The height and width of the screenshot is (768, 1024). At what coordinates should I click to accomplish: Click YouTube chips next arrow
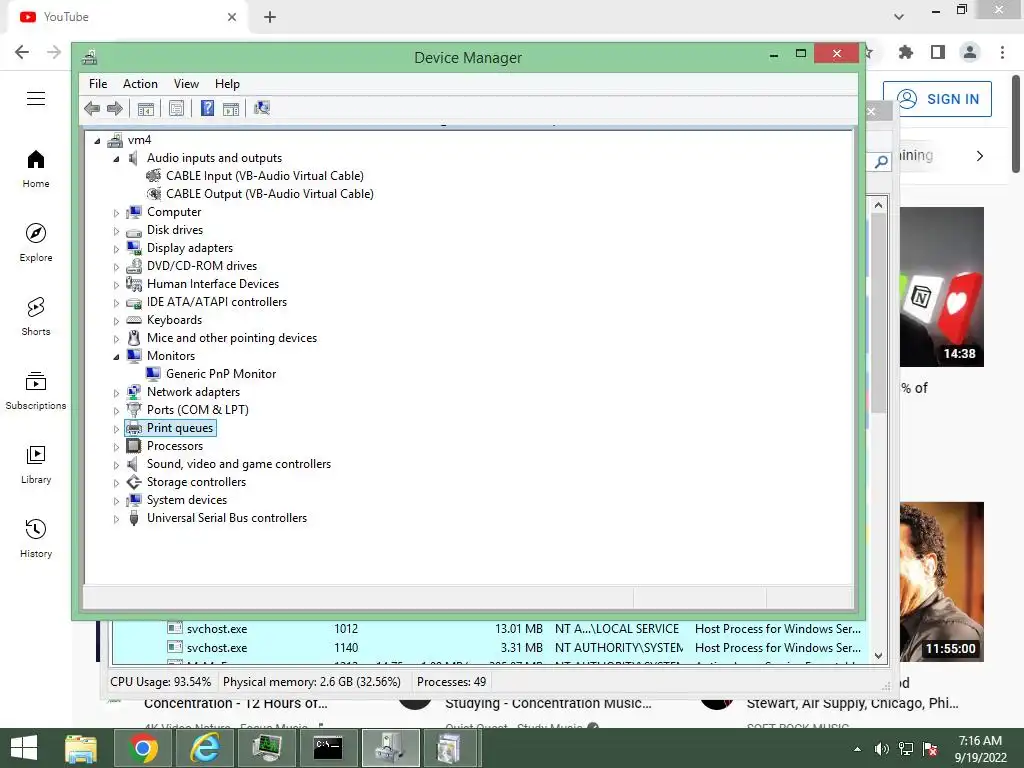pyautogui.click(x=980, y=156)
